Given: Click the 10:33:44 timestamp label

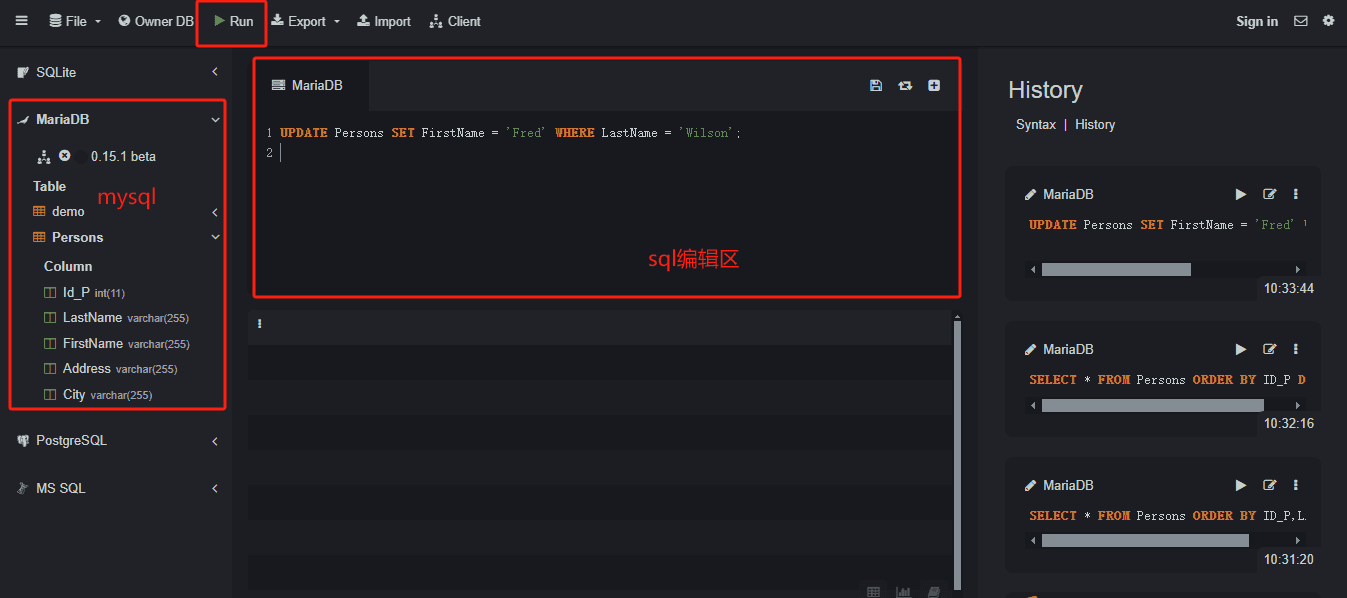Looking at the screenshot, I should click(x=1288, y=288).
